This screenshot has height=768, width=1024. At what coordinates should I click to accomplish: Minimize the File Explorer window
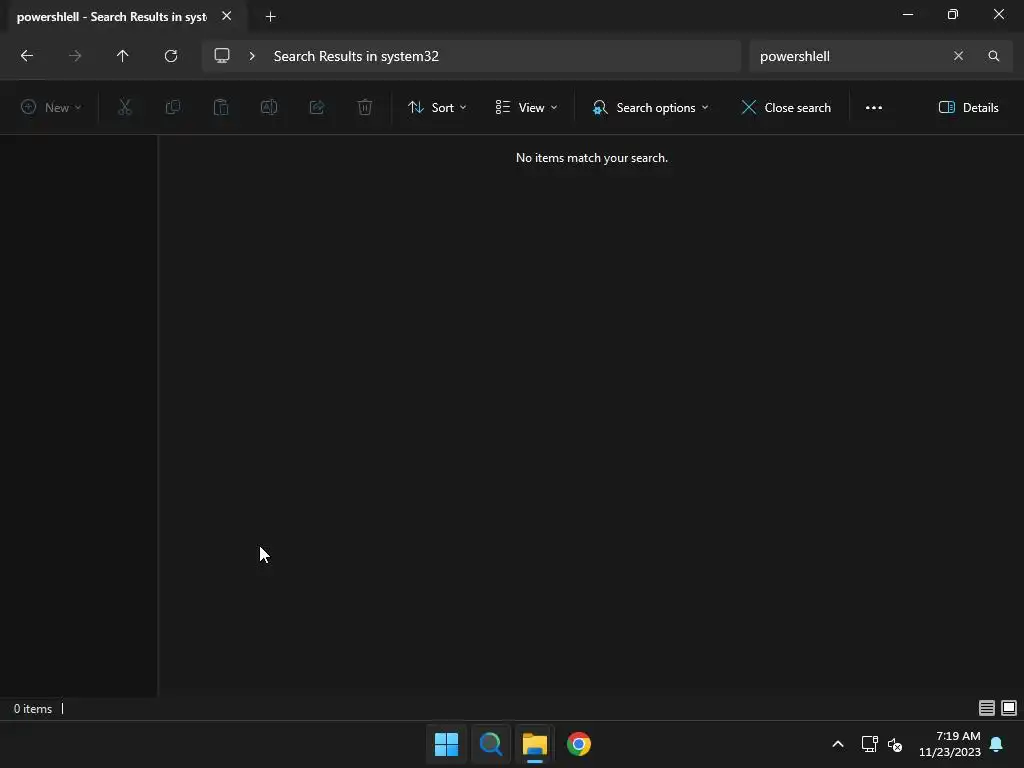908,14
